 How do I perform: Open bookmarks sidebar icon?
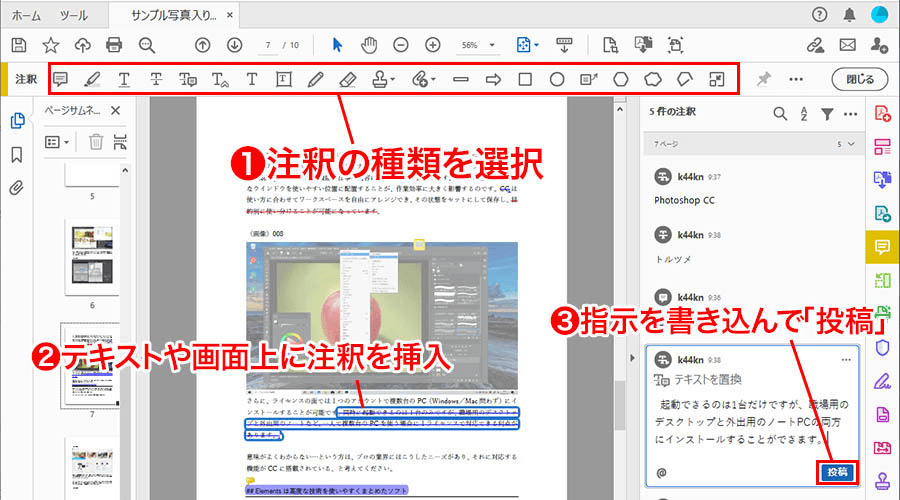(x=17, y=154)
